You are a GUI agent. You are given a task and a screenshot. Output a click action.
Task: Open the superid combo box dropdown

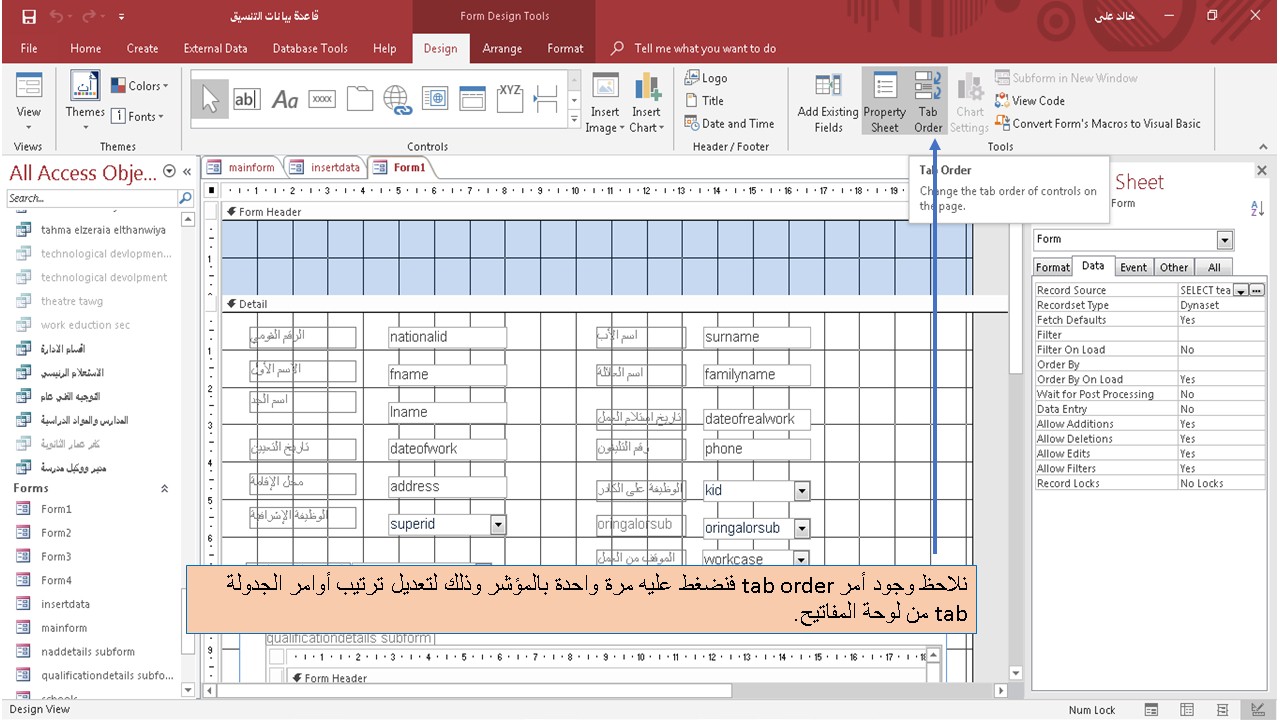pos(497,524)
